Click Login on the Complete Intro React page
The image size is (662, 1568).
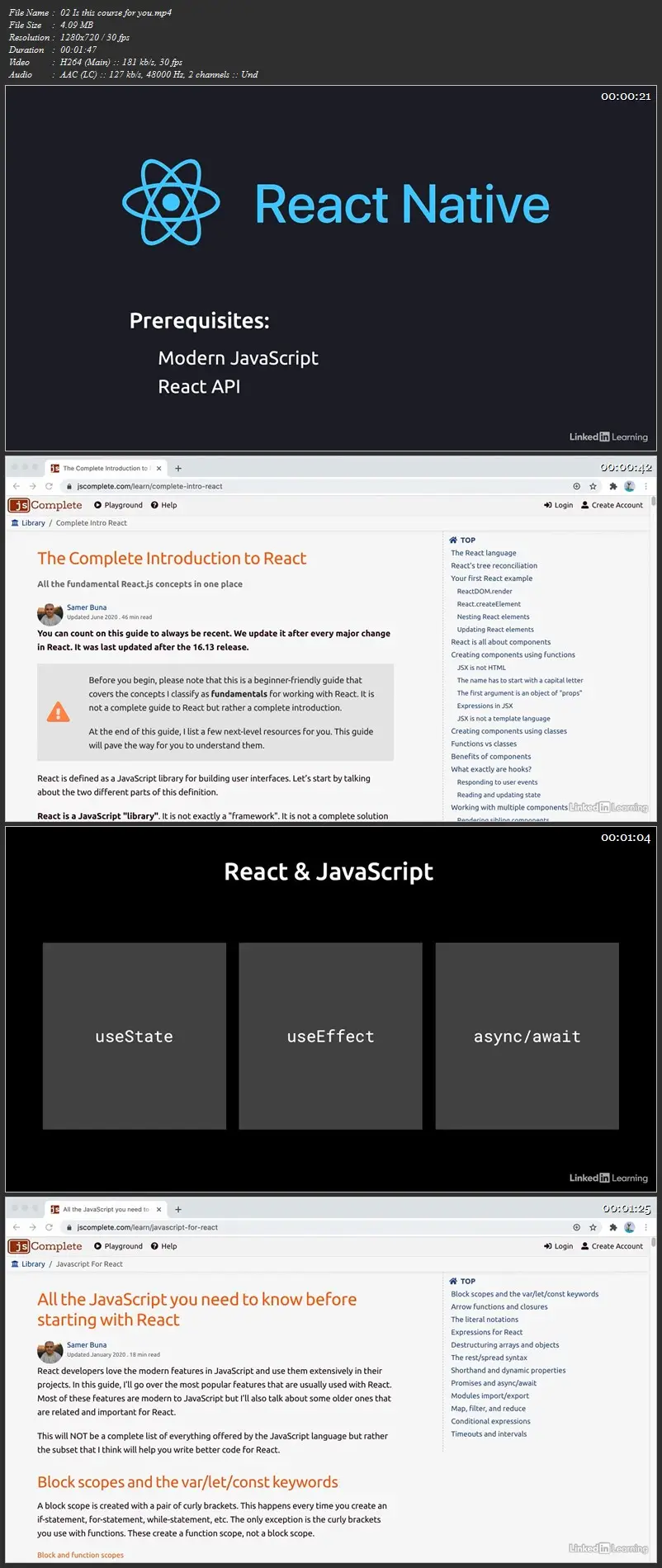pos(558,505)
